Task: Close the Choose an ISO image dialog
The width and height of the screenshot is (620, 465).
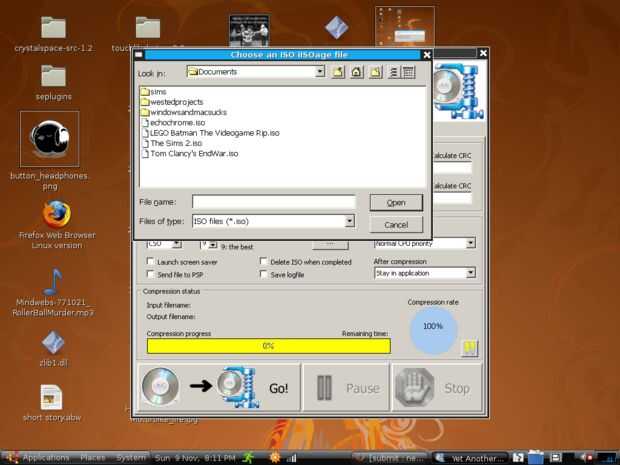Action: (427, 55)
